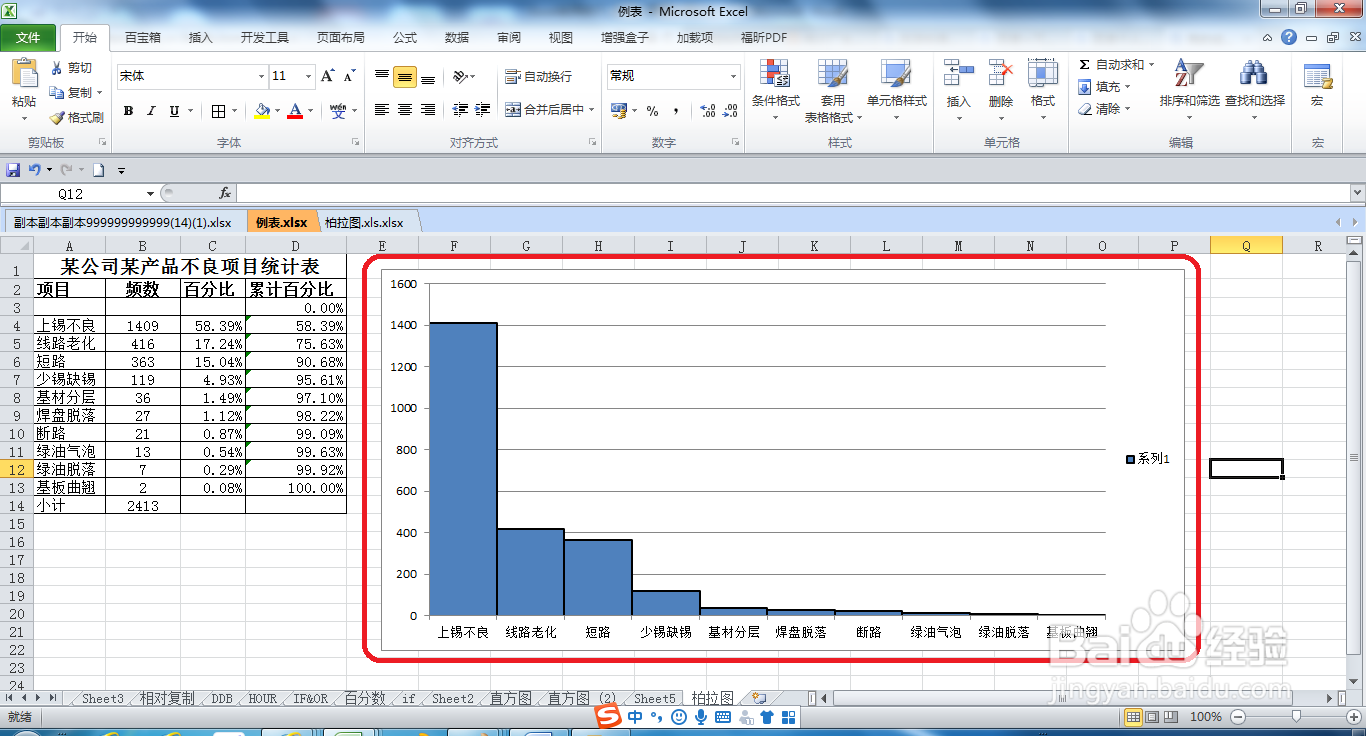Viewport: 1366px width, 736px height.
Task: Toggle middle vertical alignment
Action: (x=404, y=77)
